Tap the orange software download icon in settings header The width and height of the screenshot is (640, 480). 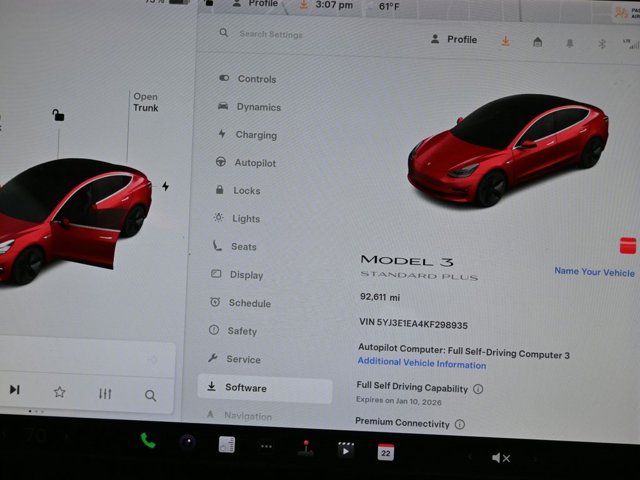[x=505, y=41]
